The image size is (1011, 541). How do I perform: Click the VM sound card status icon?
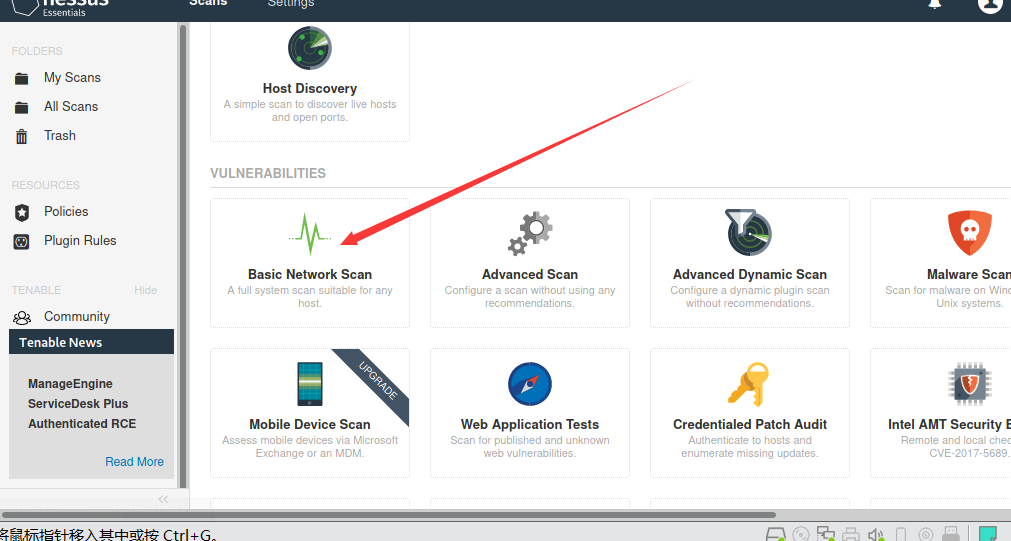(876, 535)
